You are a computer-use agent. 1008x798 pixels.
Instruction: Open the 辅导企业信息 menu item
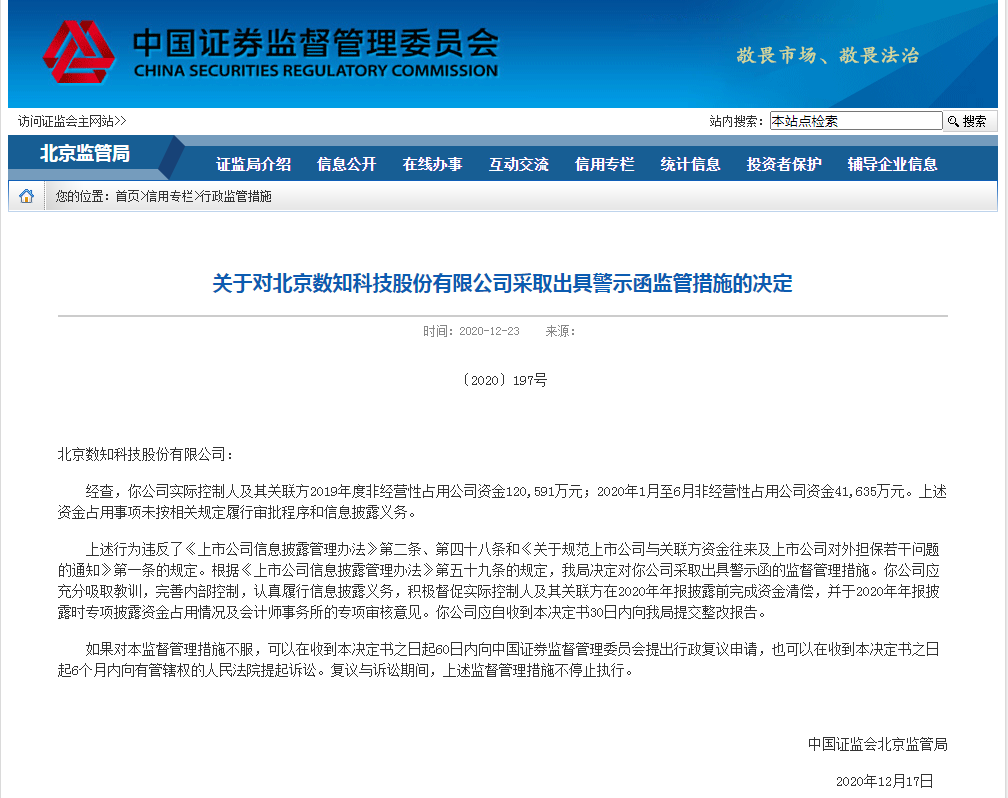892,165
